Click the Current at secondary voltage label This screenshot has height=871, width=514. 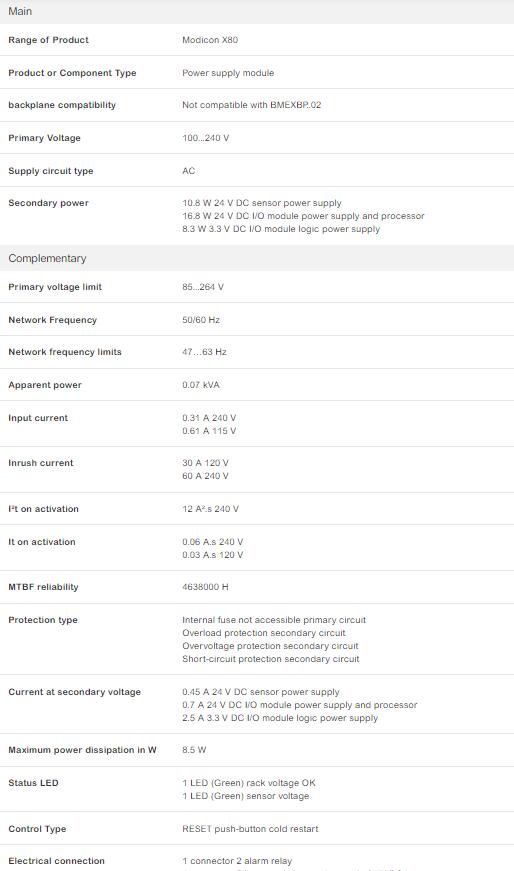(74, 692)
